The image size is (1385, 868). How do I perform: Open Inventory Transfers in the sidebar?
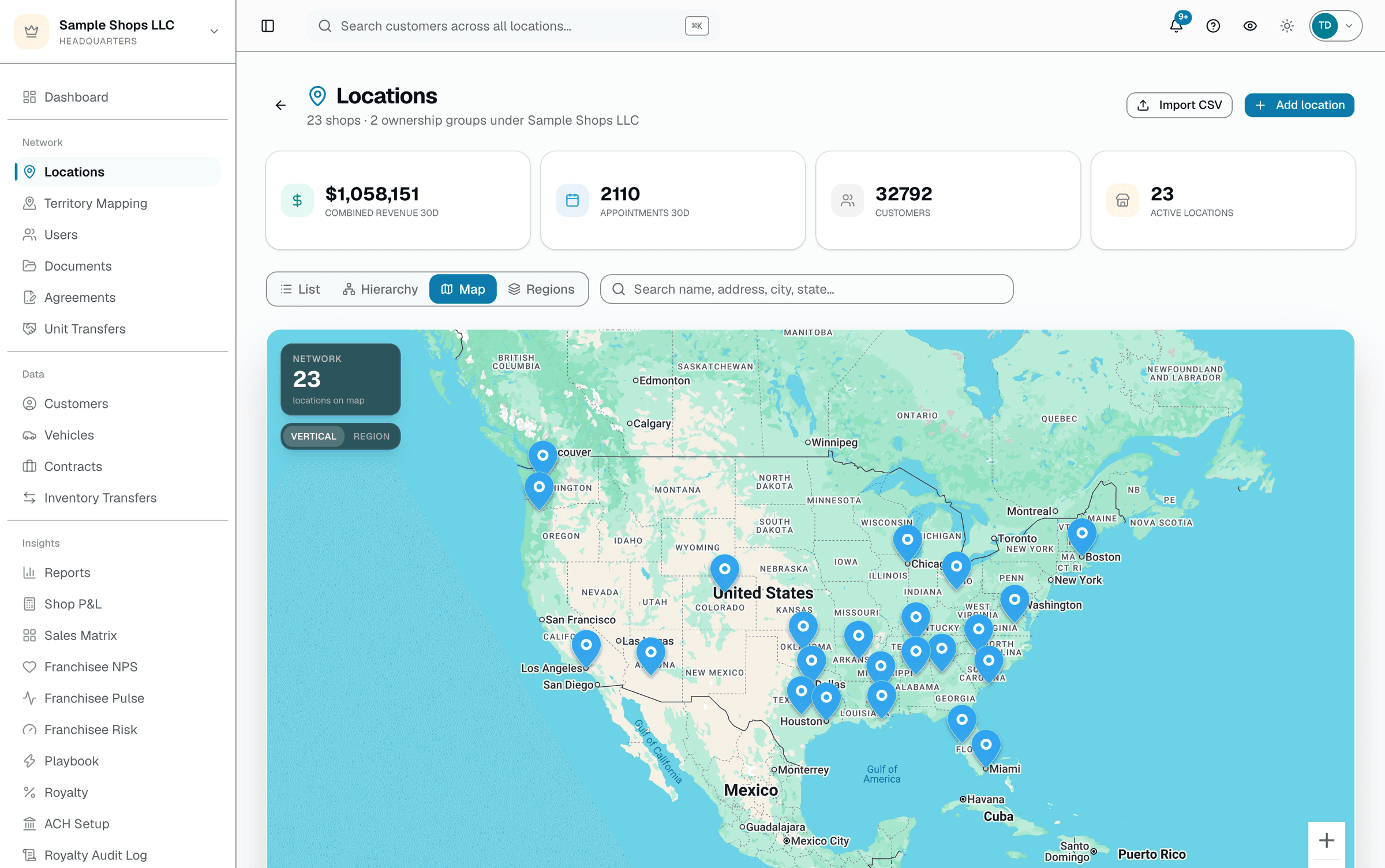click(118, 497)
